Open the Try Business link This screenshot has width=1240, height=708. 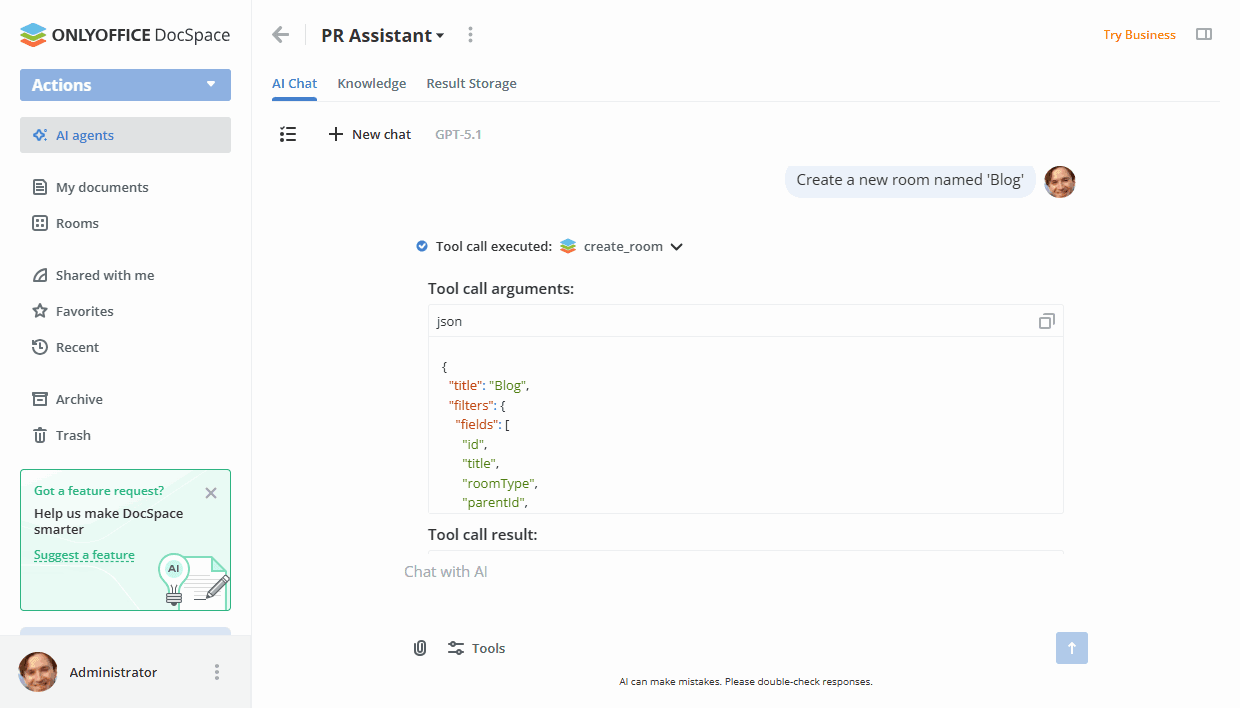tap(1139, 34)
